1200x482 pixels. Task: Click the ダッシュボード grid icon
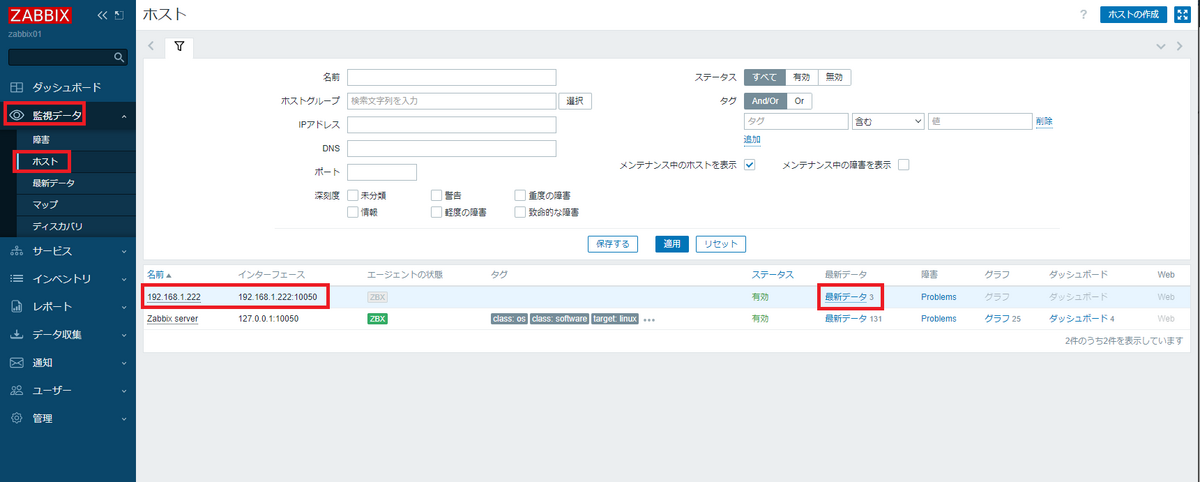pyautogui.click(x=17, y=87)
